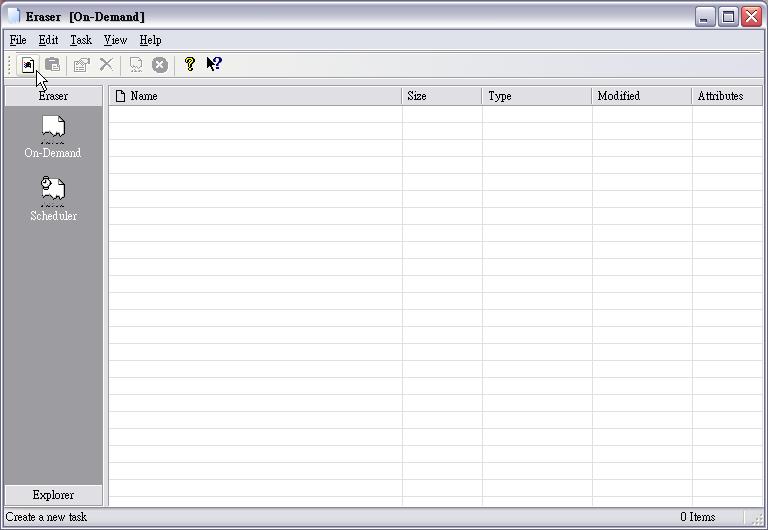Click the paste toolbar icon
Viewport: 768px width, 530px height.
[x=52, y=65]
